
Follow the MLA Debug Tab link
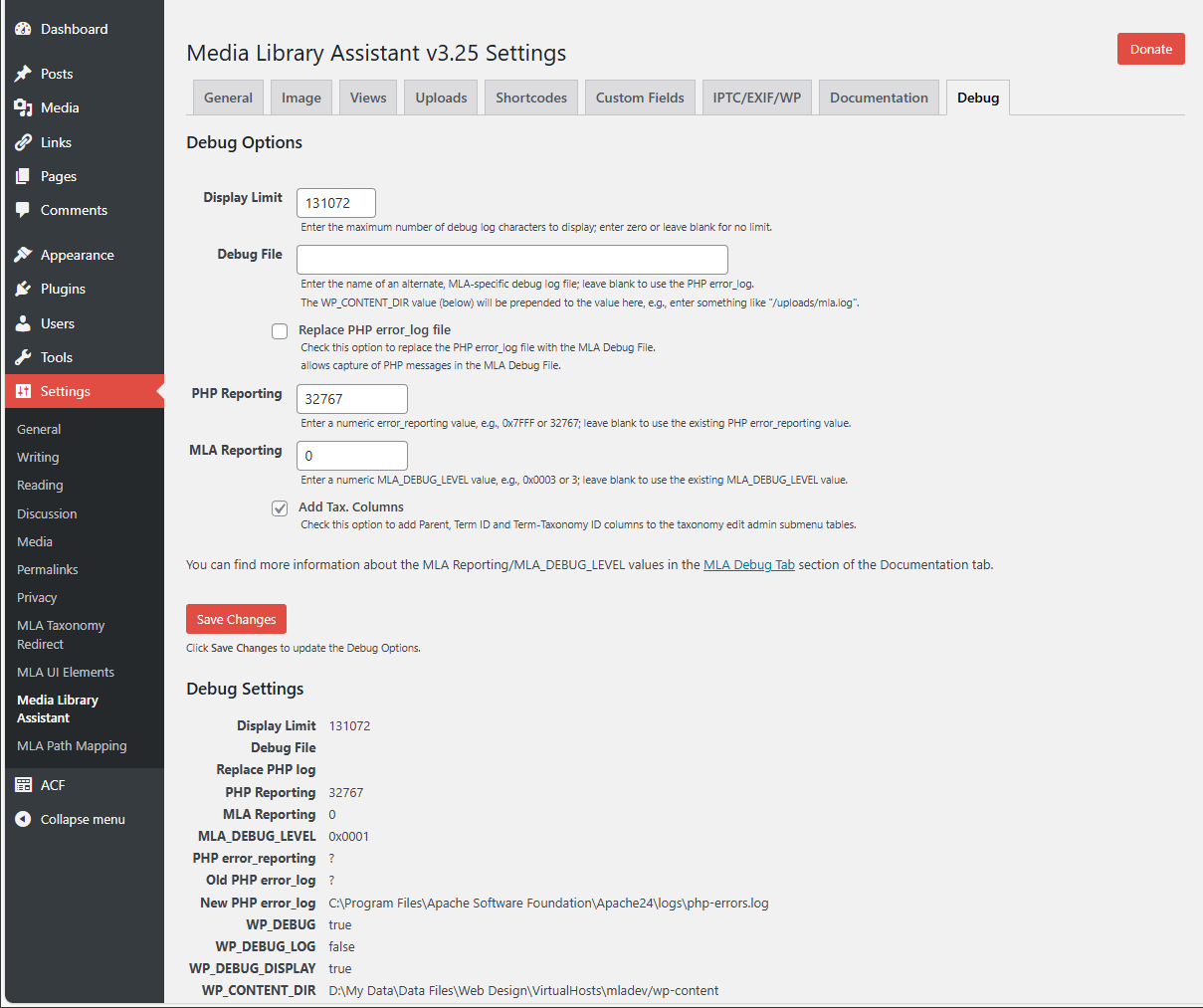(748, 564)
